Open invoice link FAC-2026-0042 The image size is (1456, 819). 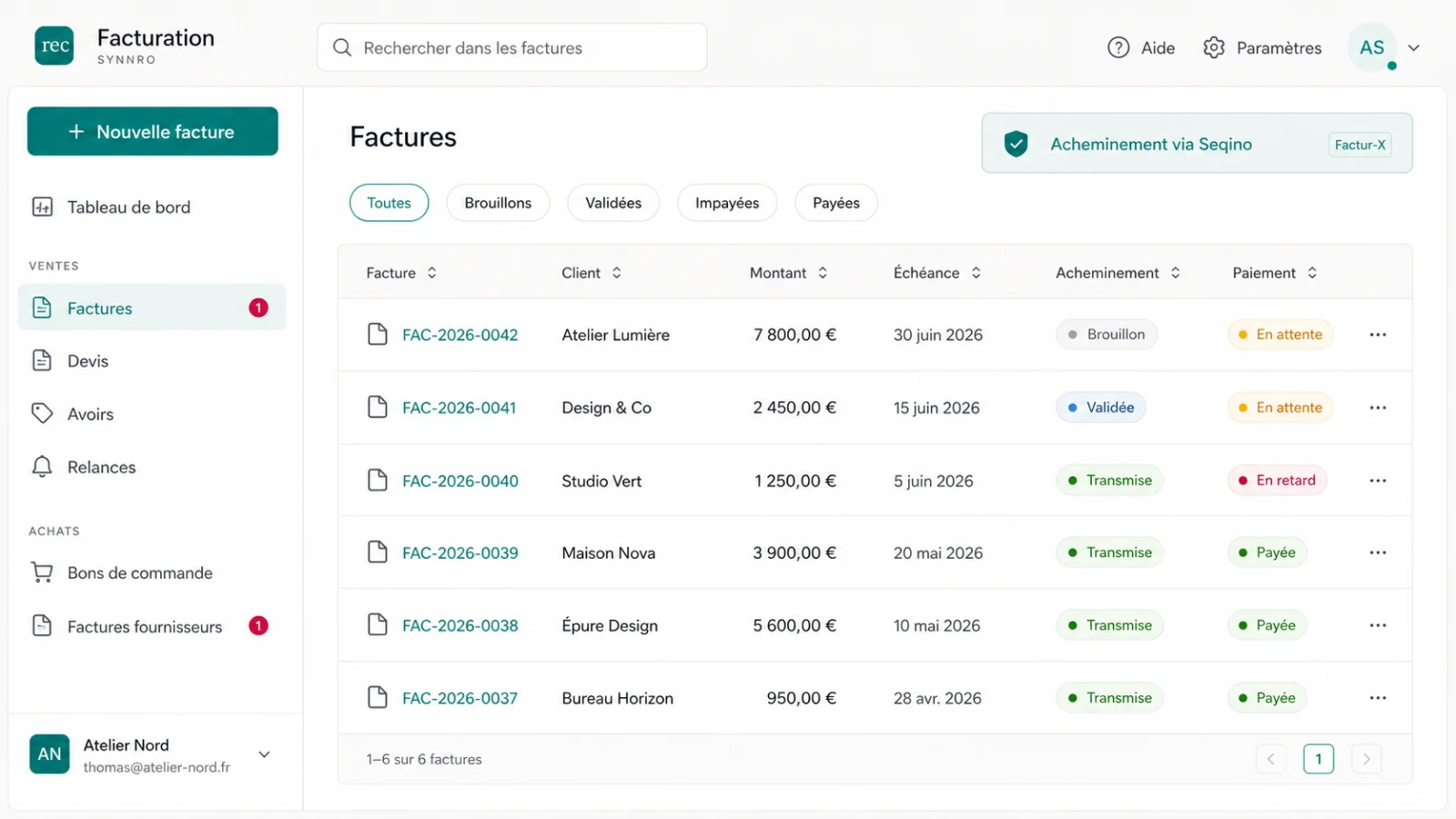pyautogui.click(x=460, y=335)
